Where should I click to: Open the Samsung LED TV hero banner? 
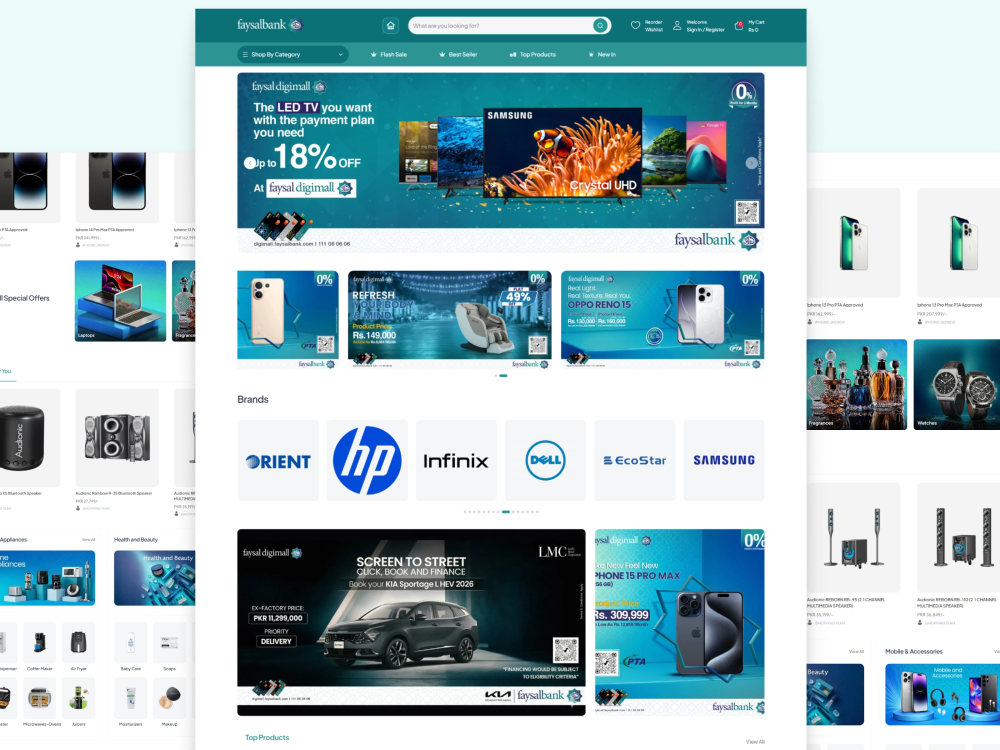pyautogui.click(x=501, y=163)
